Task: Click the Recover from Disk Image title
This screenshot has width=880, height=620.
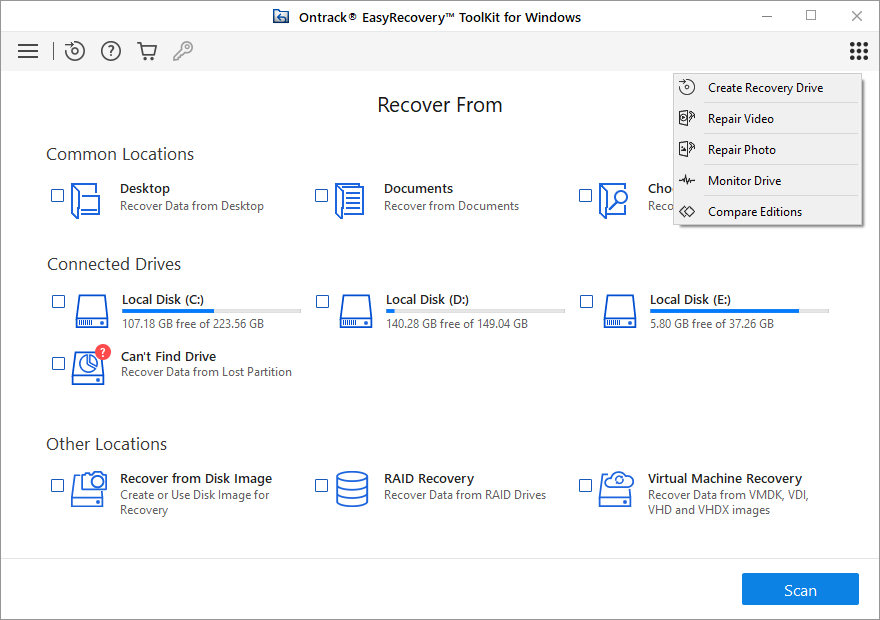Action: point(196,479)
